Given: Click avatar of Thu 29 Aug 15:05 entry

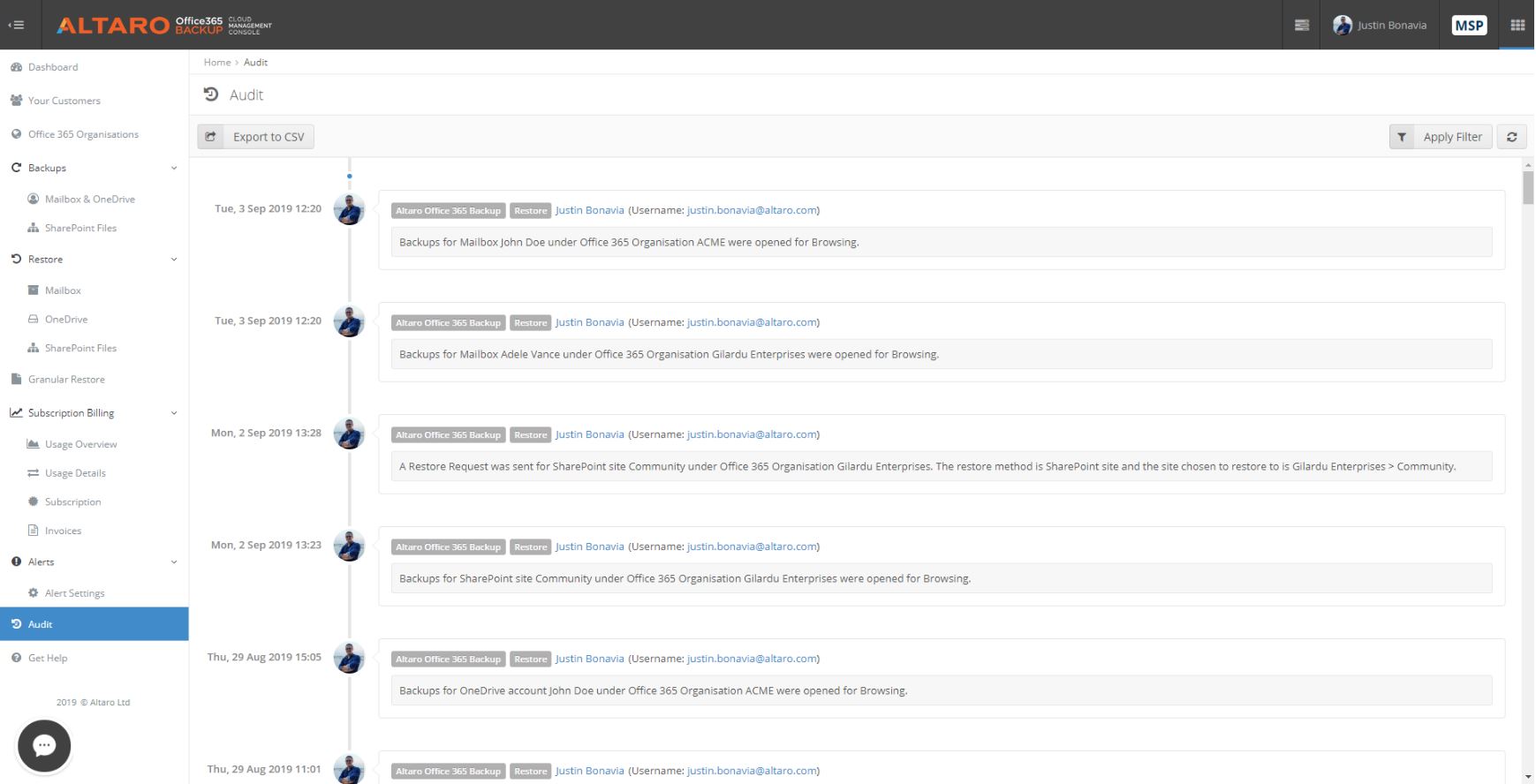Looking at the screenshot, I should coord(349,659).
